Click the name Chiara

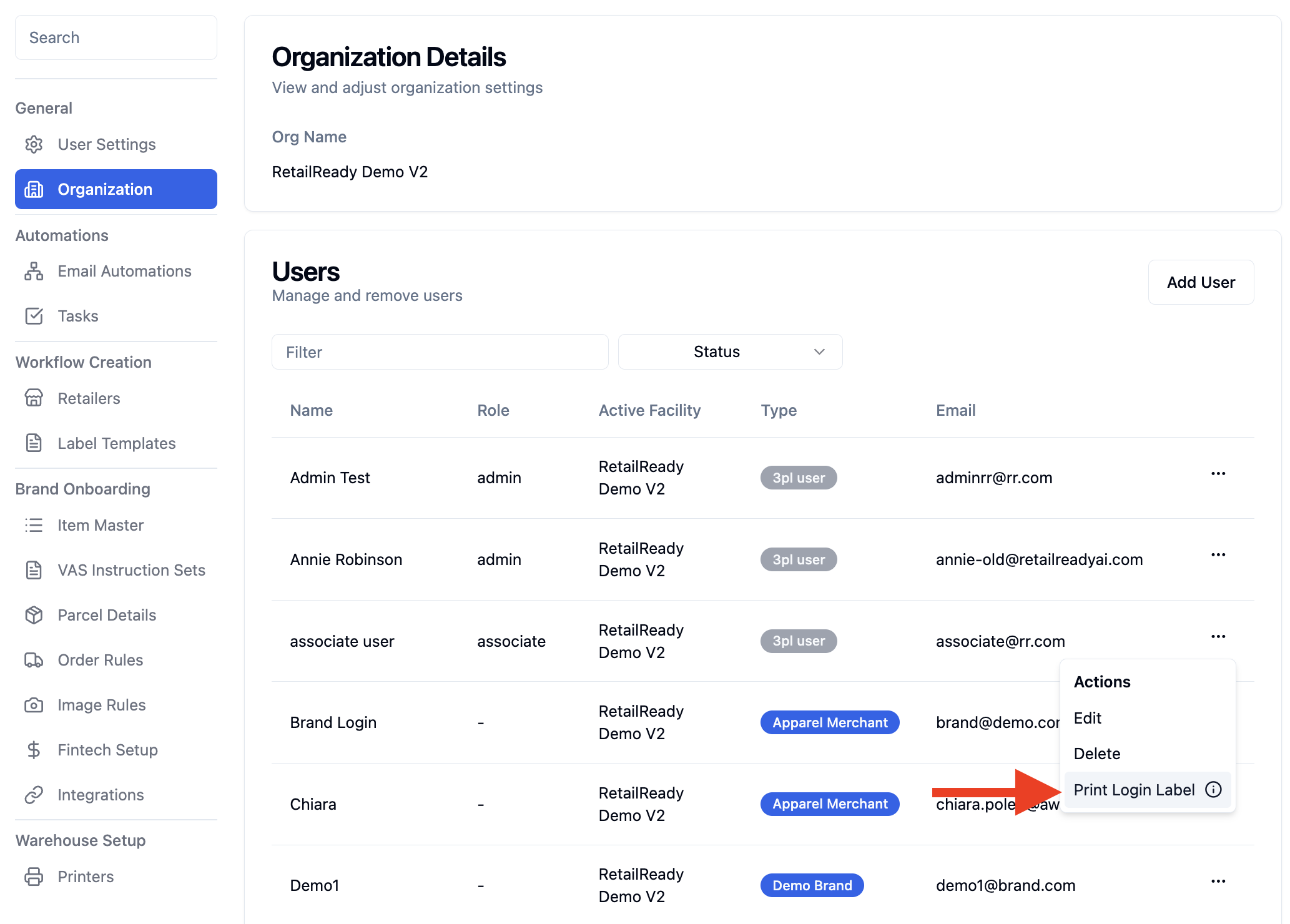coord(313,804)
